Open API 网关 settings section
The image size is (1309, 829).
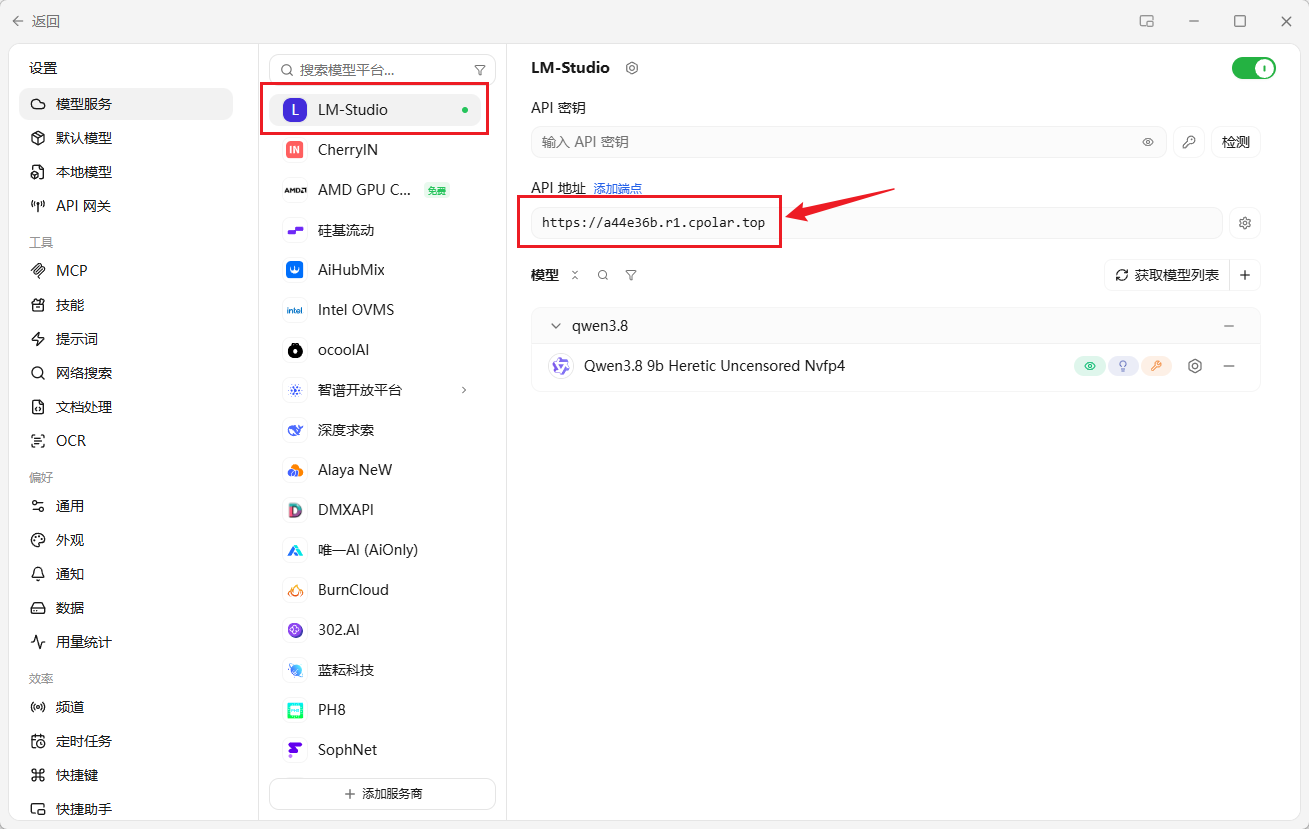[x=126, y=206]
